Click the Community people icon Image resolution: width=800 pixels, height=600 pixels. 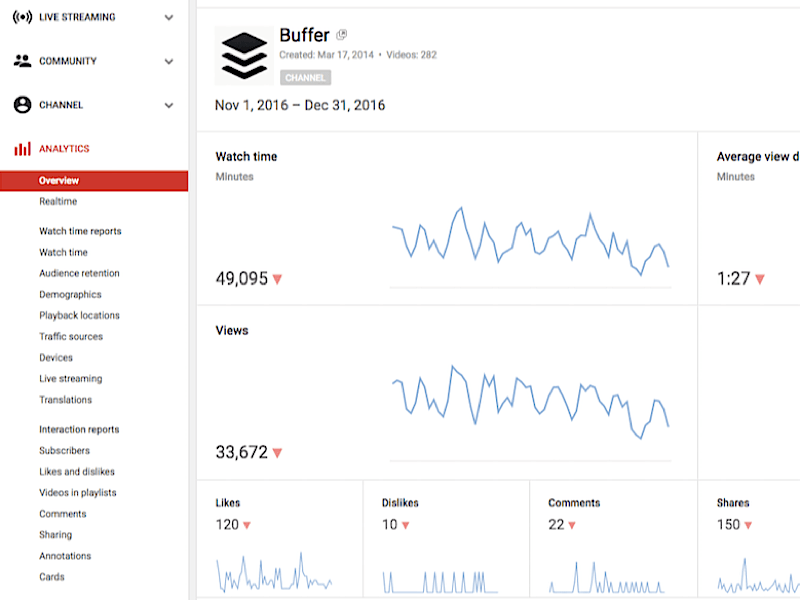pos(22,61)
